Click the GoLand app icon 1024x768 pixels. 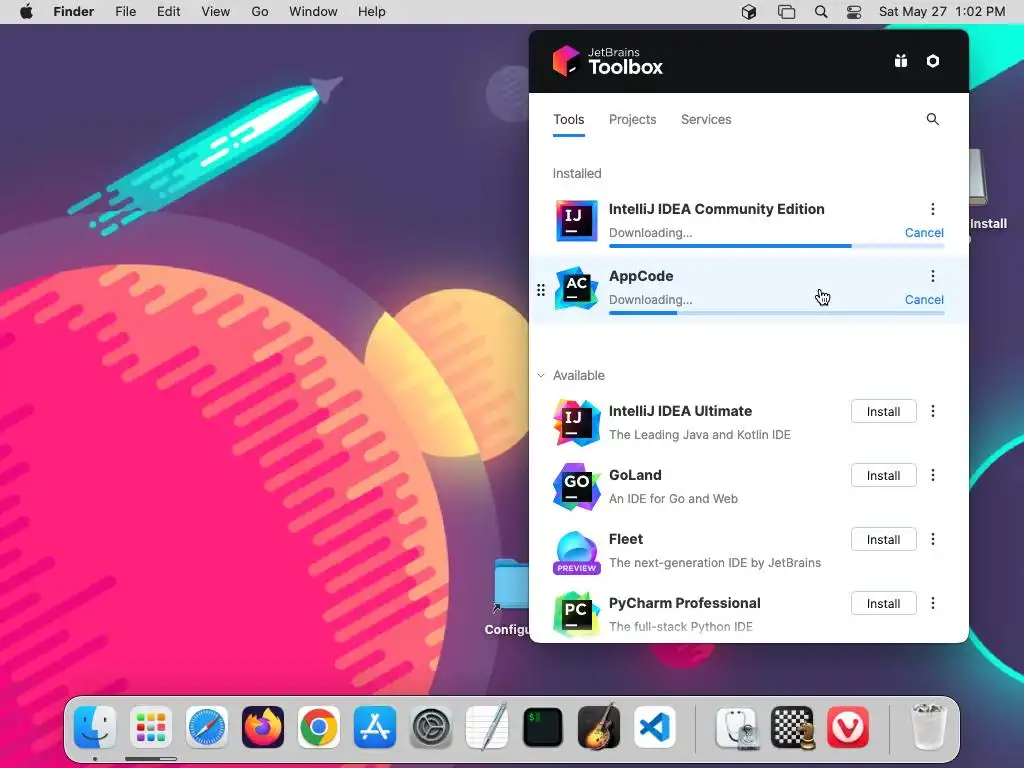tap(576, 487)
